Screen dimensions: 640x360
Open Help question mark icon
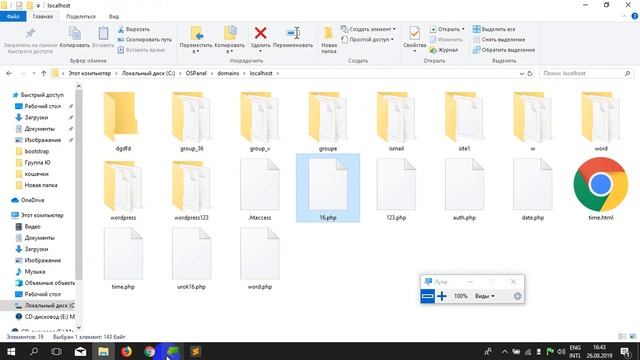coord(635,16)
